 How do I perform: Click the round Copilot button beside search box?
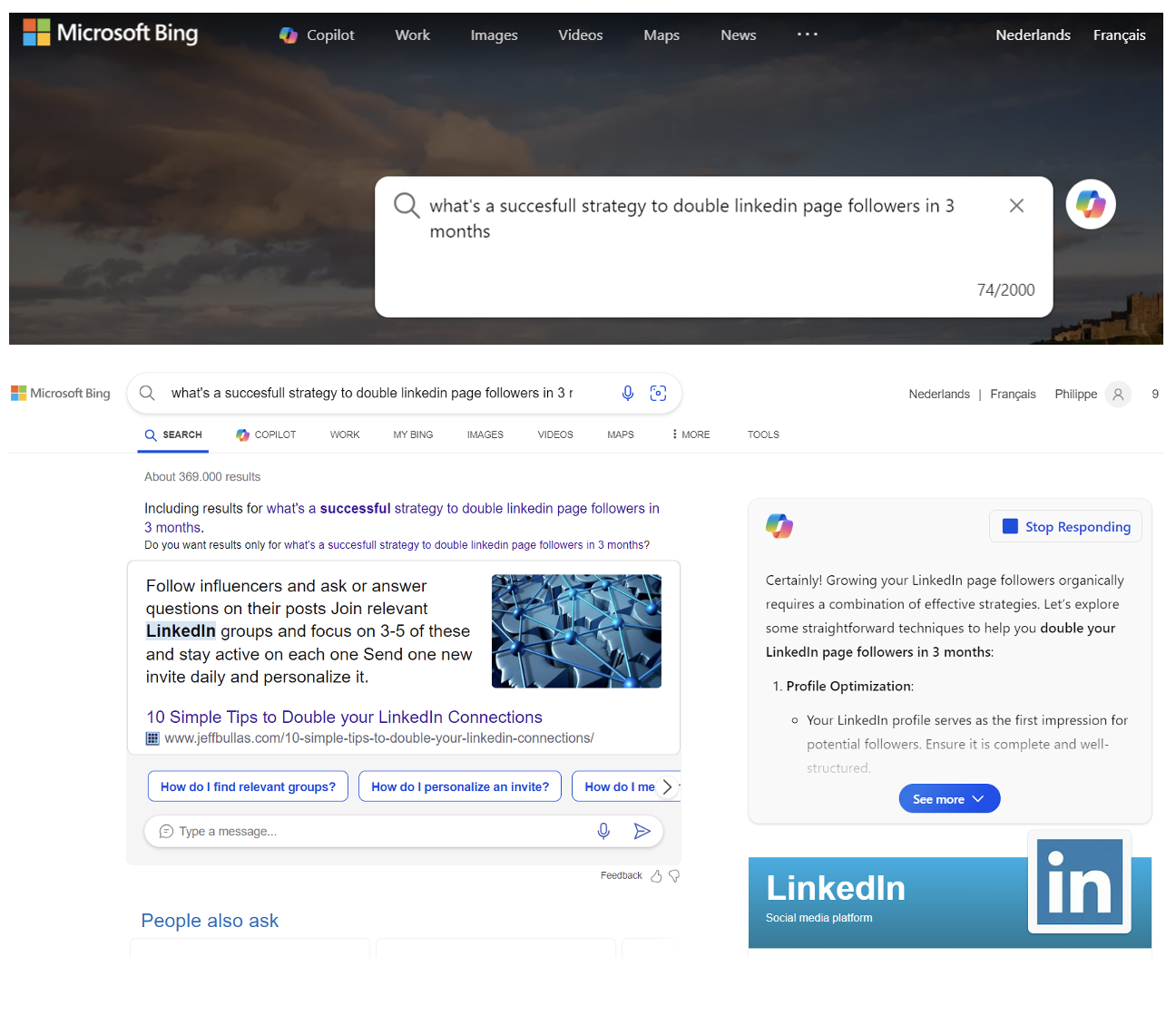(1090, 204)
